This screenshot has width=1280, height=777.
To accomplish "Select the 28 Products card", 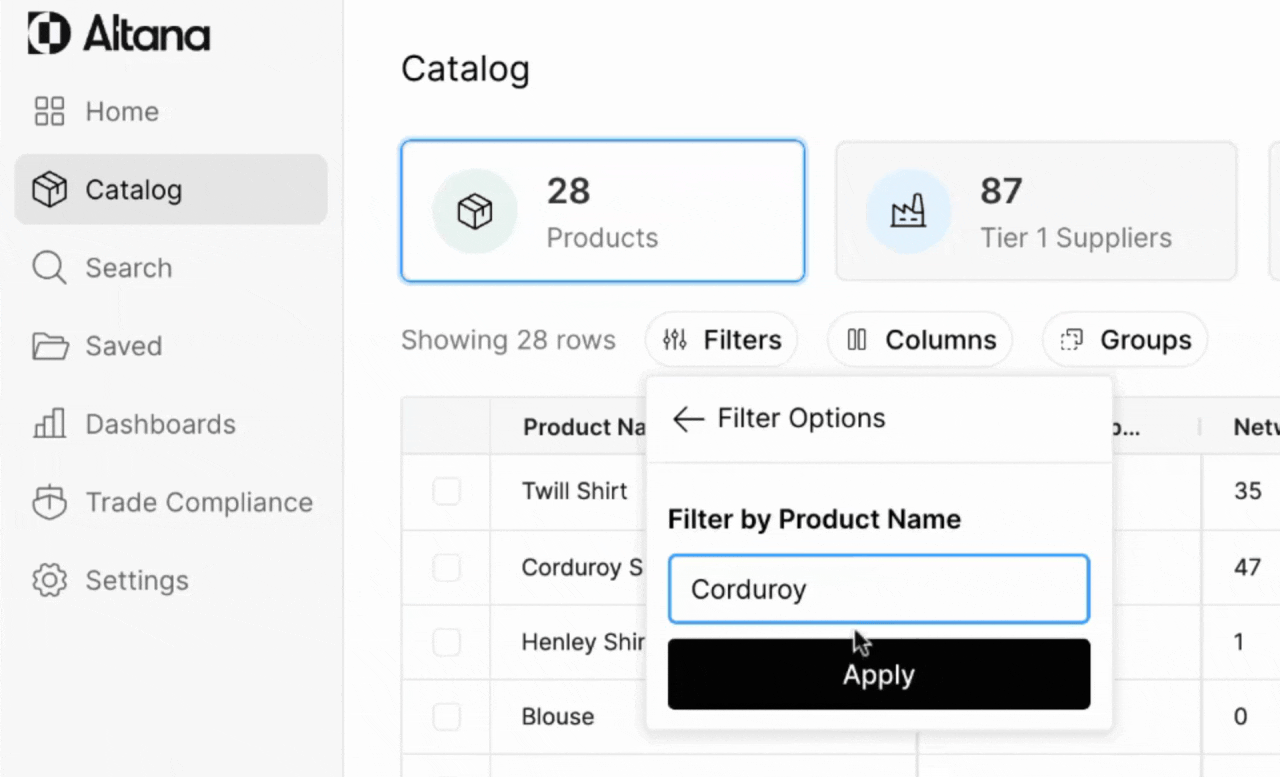I will (x=603, y=211).
